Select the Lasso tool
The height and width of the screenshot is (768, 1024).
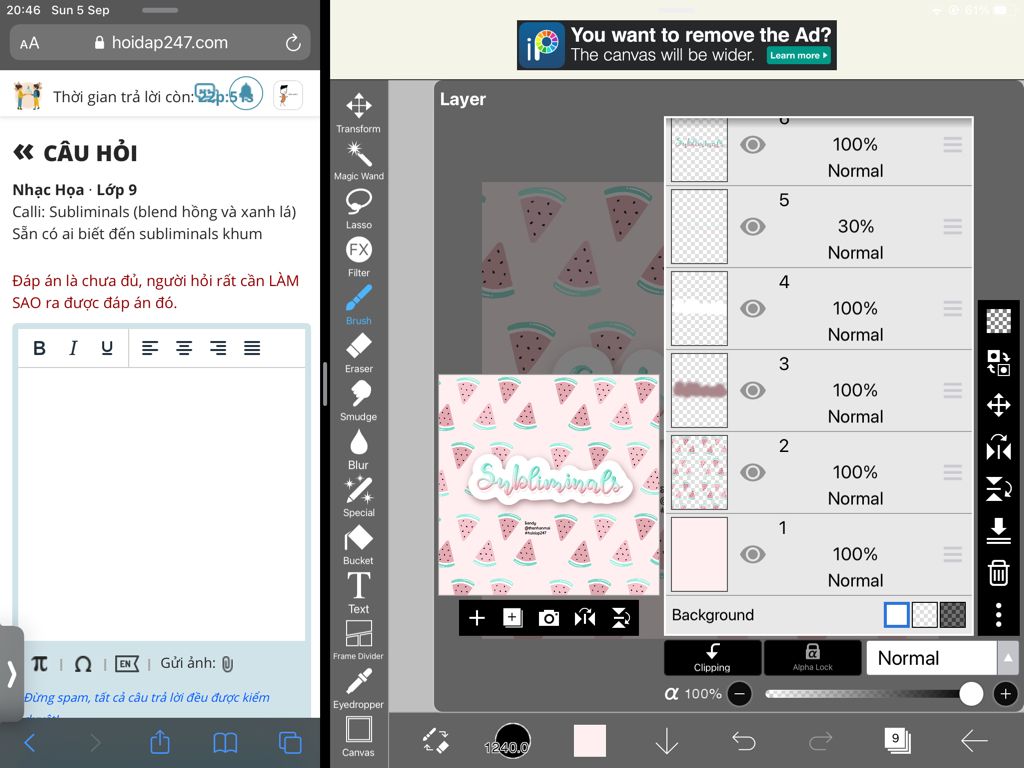[359, 209]
